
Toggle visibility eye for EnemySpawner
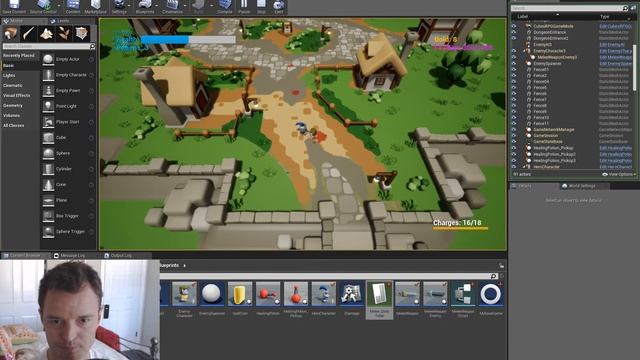pos(514,64)
